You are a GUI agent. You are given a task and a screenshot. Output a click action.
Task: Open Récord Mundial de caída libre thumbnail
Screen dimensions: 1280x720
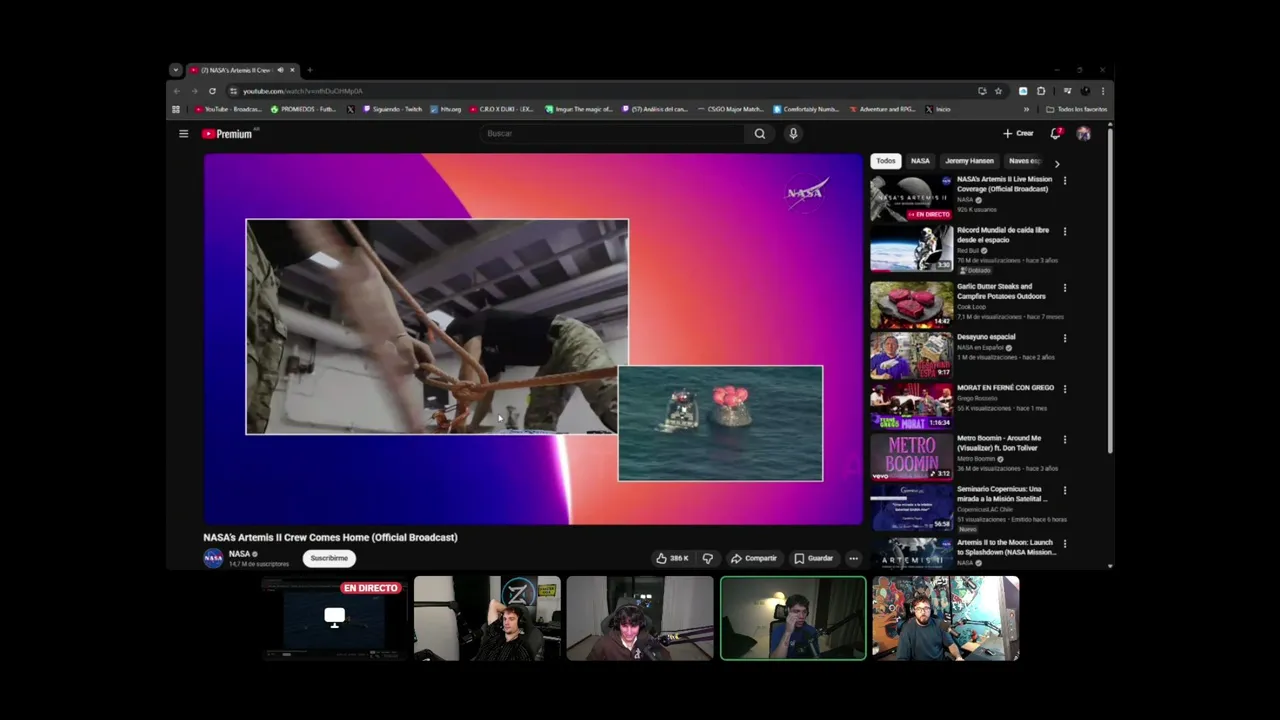911,249
